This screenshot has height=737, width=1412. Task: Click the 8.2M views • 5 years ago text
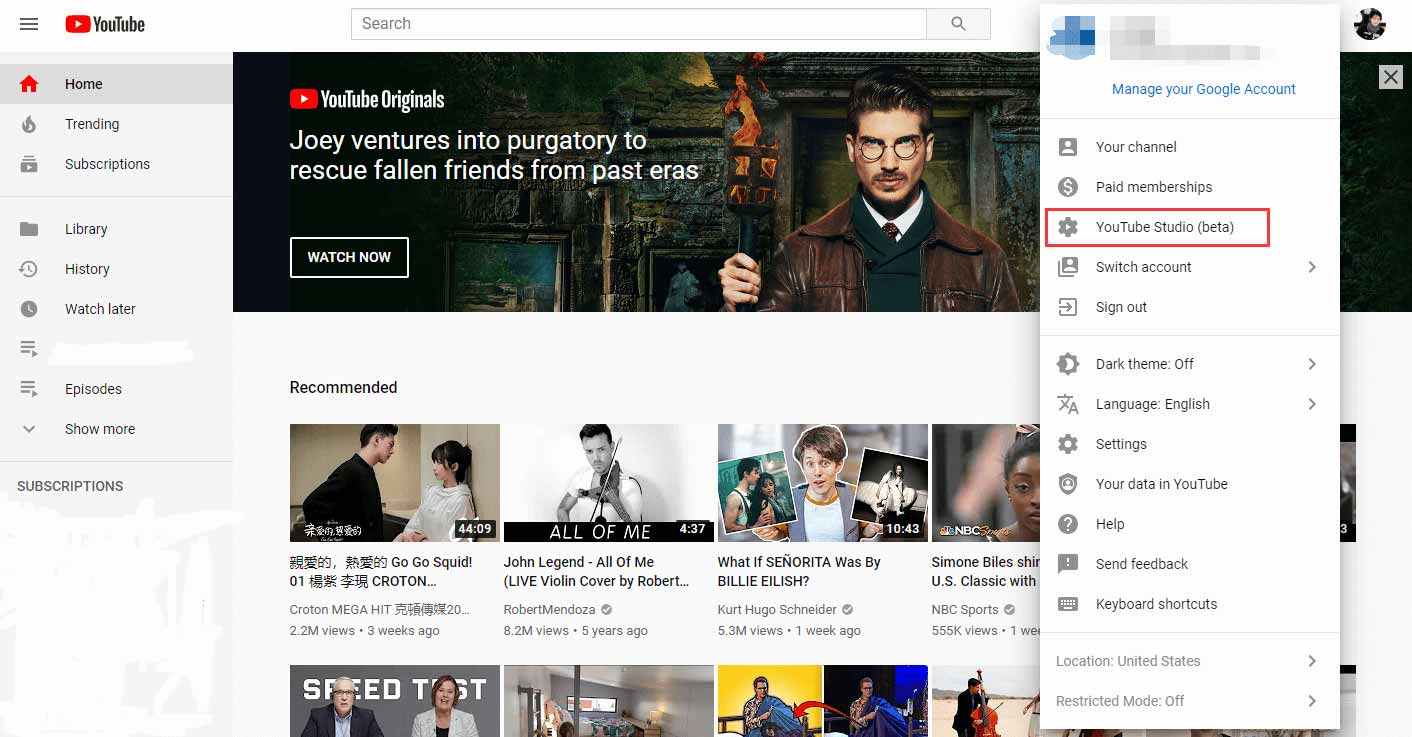[576, 631]
